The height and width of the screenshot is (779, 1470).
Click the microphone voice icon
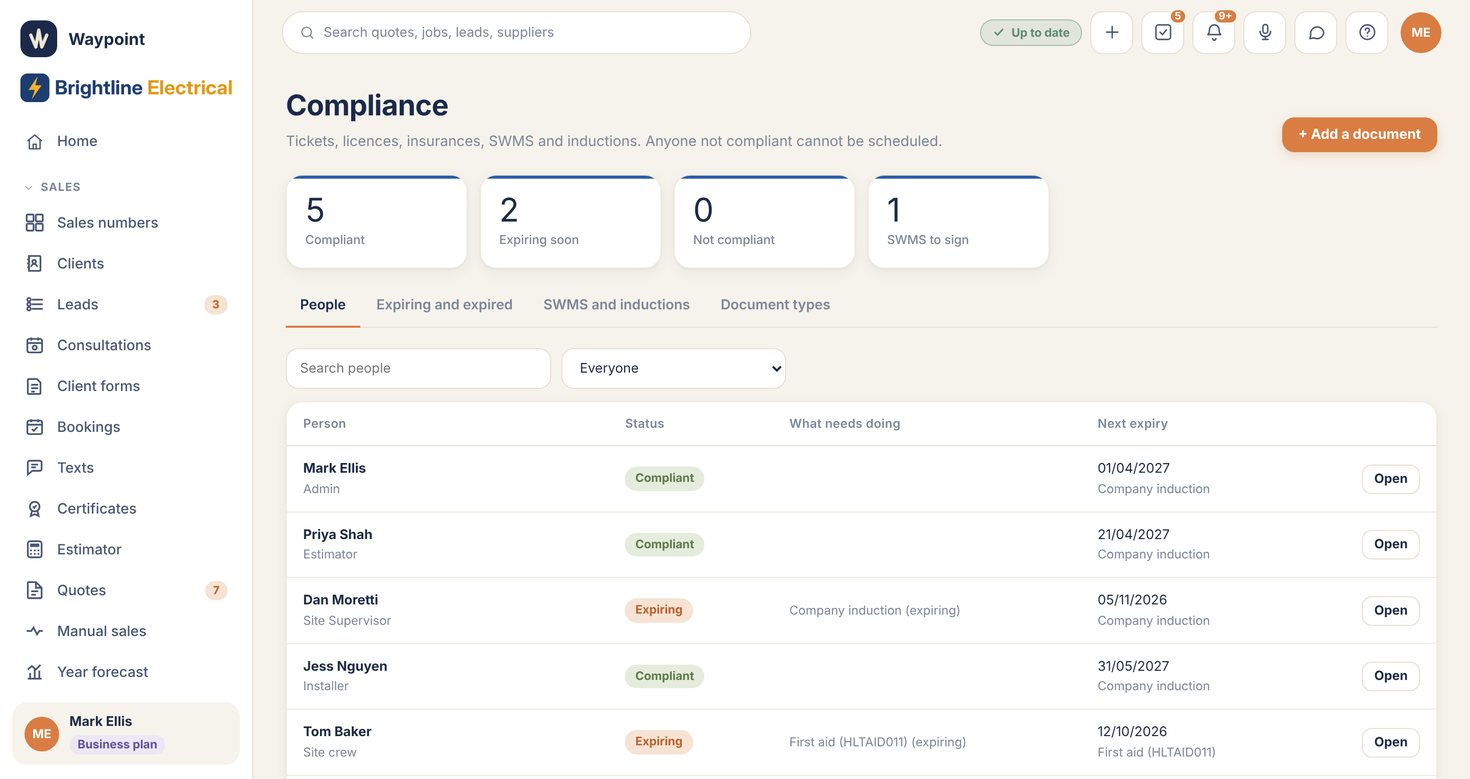tap(1265, 33)
